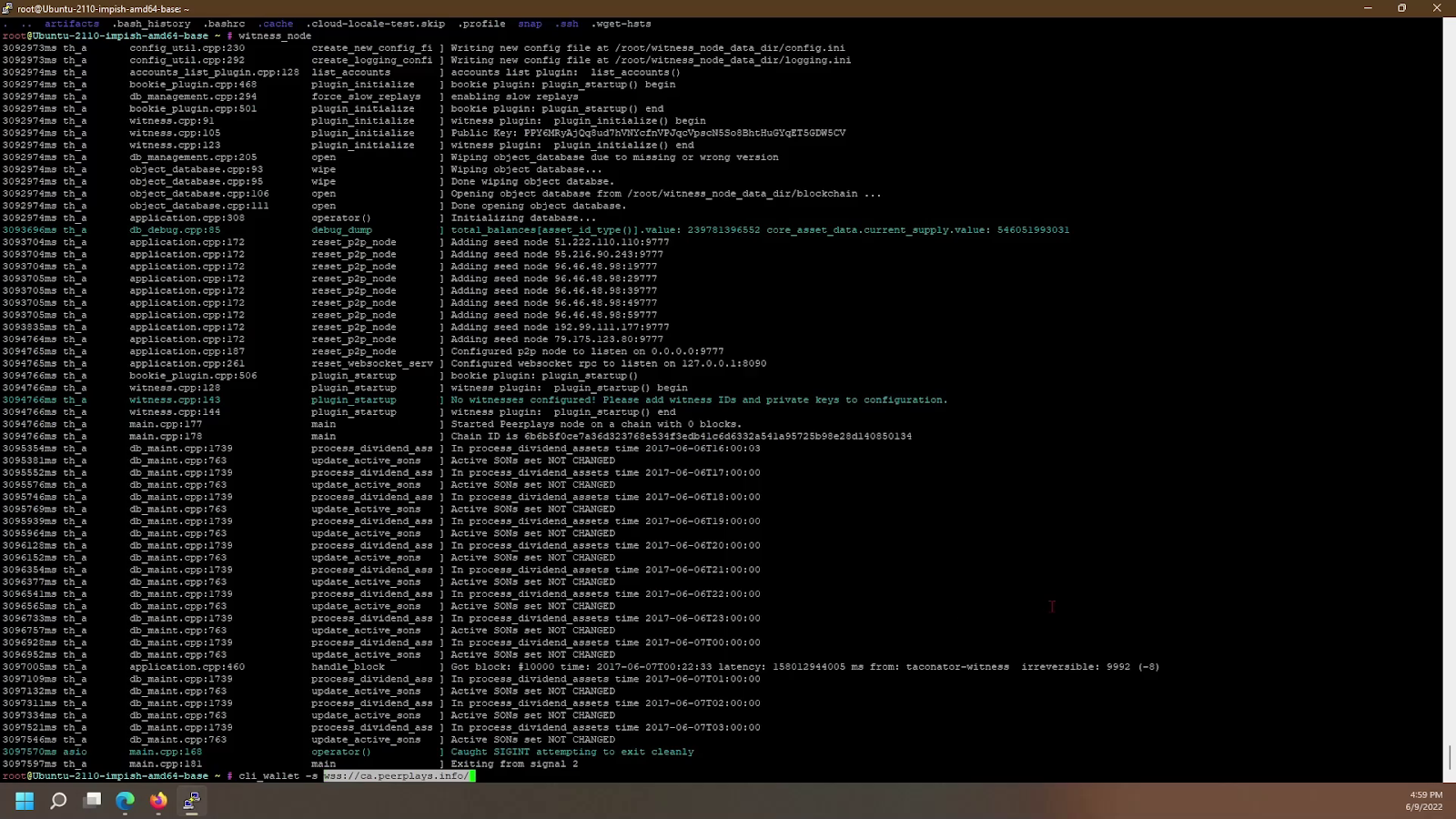Open the taskbar clock showing 4:59 PM
Image resolution: width=1456 pixels, height=819 pixels.
[1426, 794]
